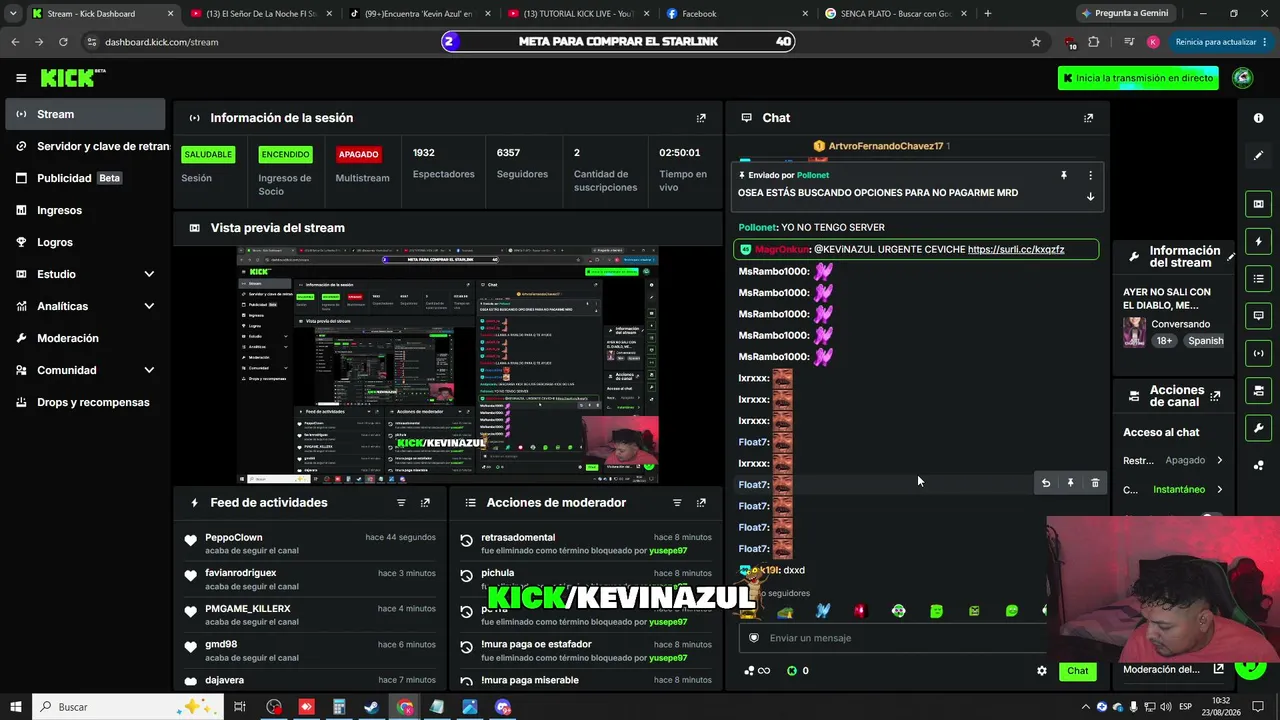Viewport: 1280px width, 720px height.
Task: Click the stream preview thumbnail
Action: pos(448,365)
